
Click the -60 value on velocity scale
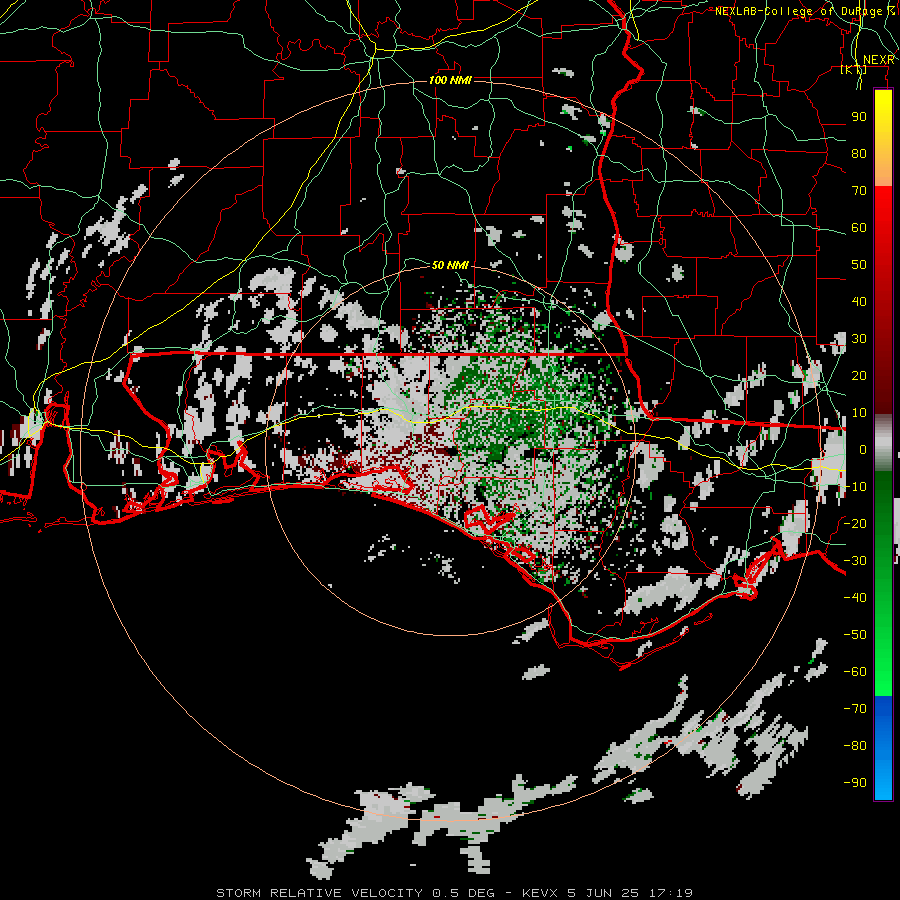pos(855,672)
